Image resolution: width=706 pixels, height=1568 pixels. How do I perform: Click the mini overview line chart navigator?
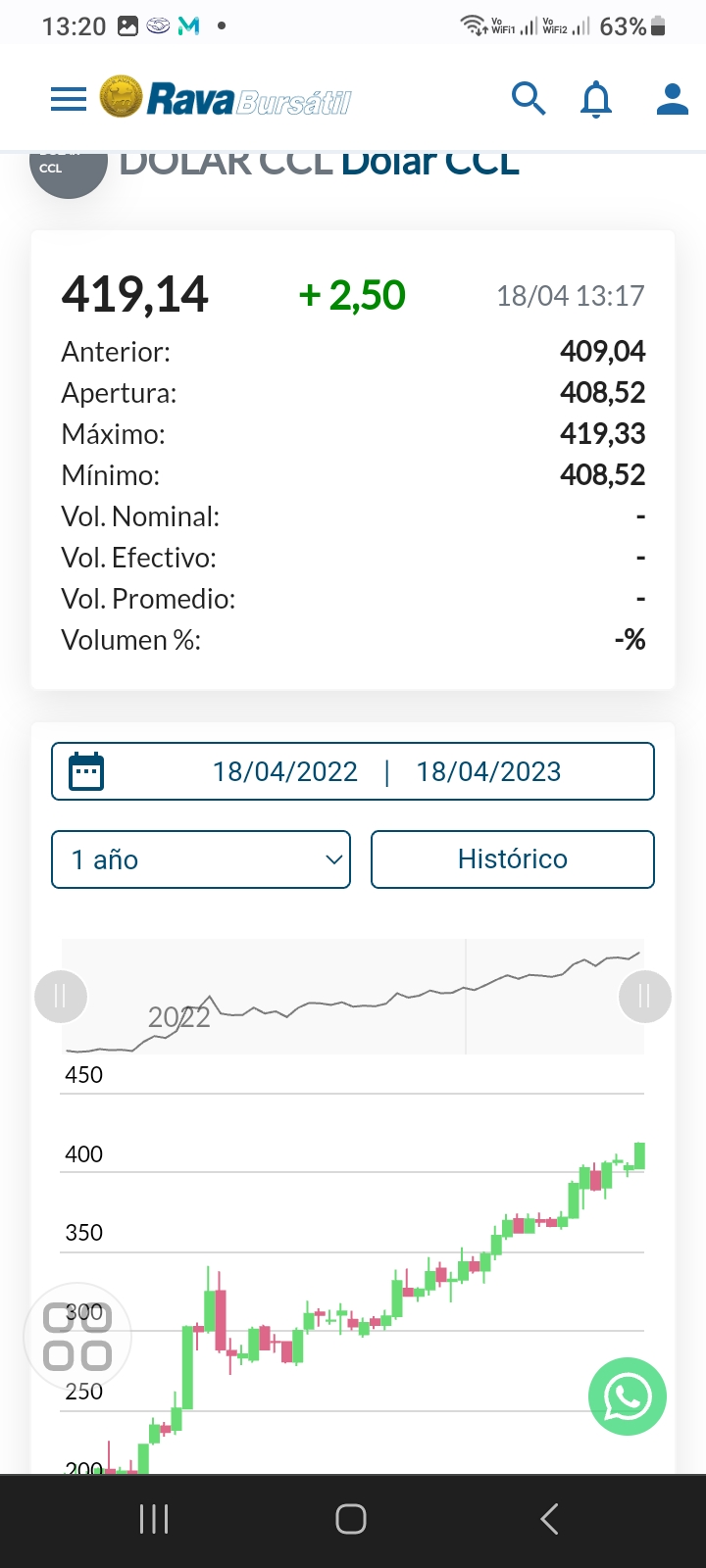tap(353, 997)
